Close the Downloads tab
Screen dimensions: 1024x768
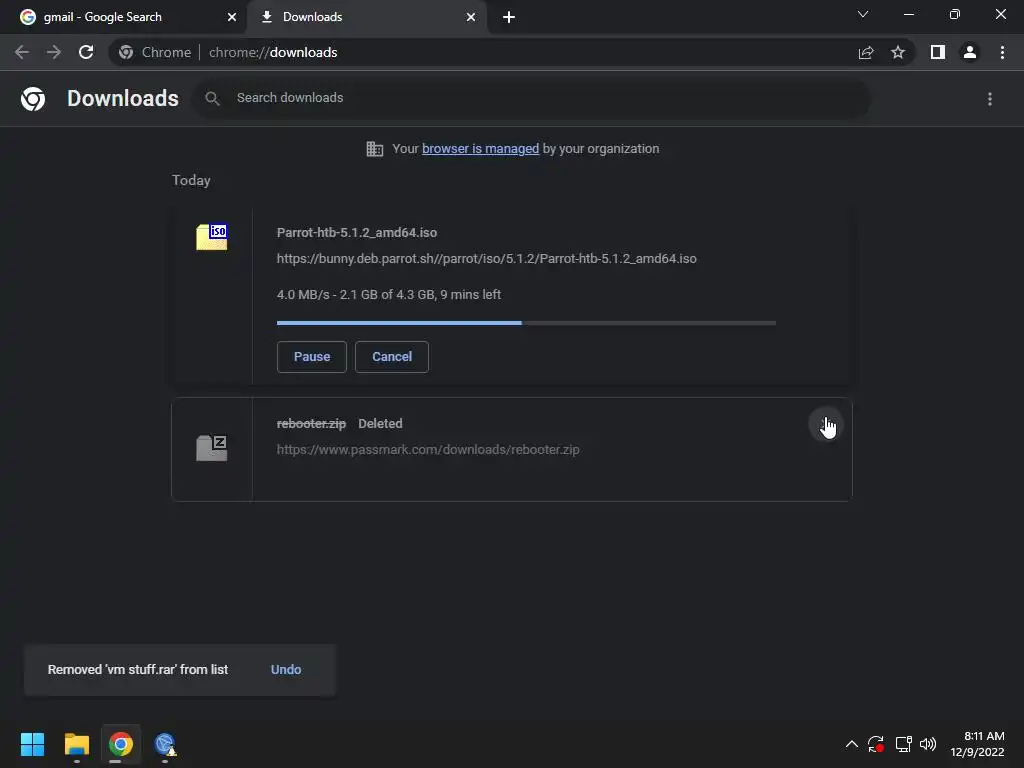471,17
